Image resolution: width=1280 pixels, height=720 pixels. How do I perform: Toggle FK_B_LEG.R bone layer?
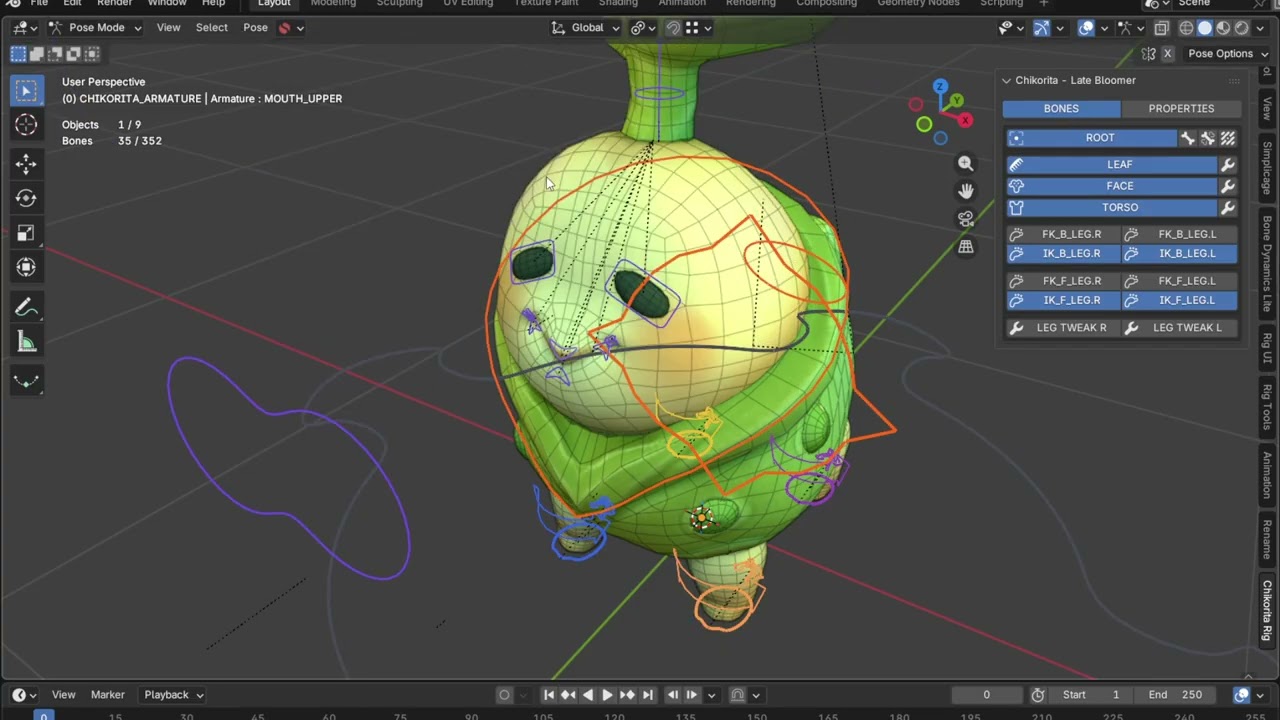click(x=1063, y=234)
